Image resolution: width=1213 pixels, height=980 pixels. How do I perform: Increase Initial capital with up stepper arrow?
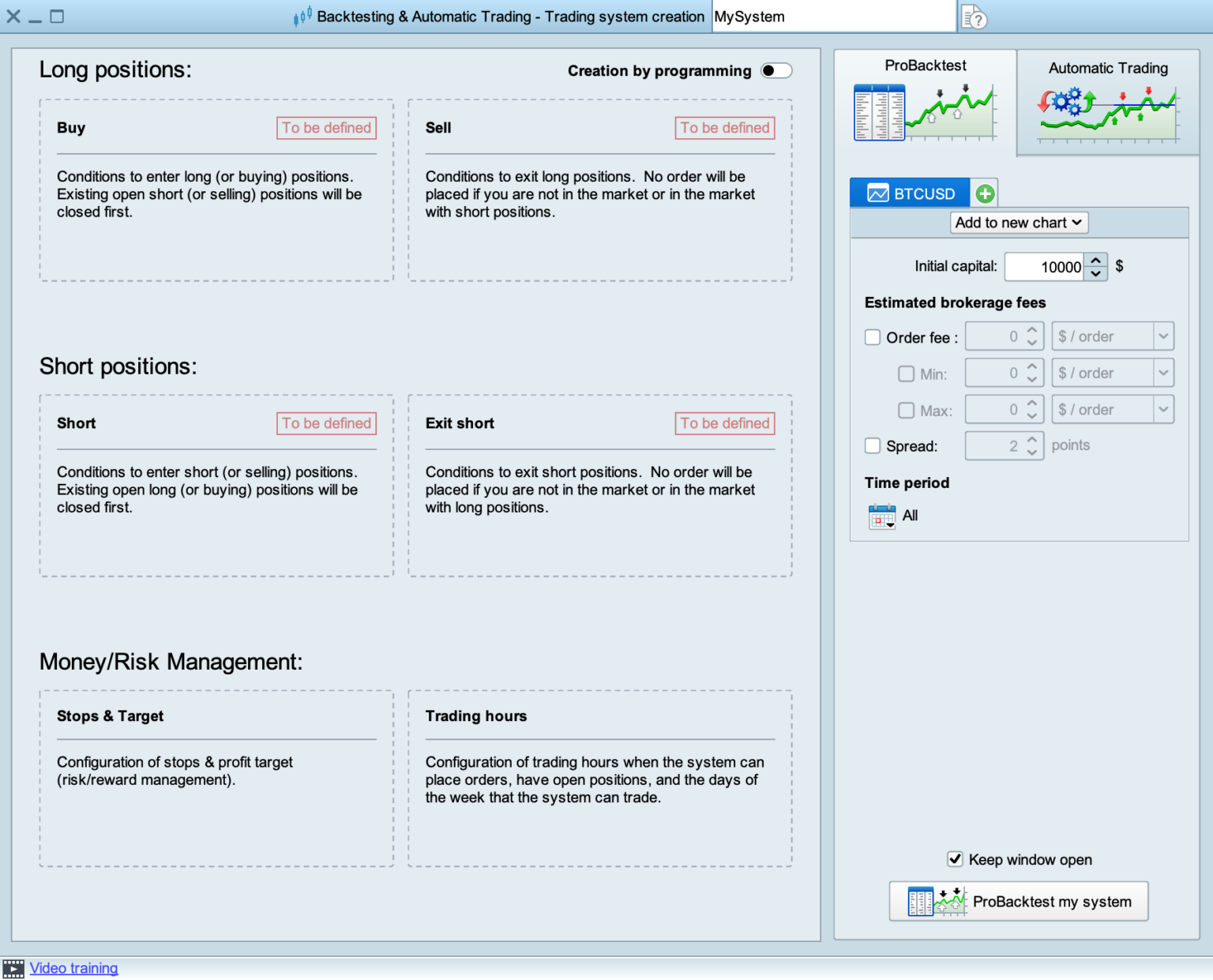click(1096, 260)
